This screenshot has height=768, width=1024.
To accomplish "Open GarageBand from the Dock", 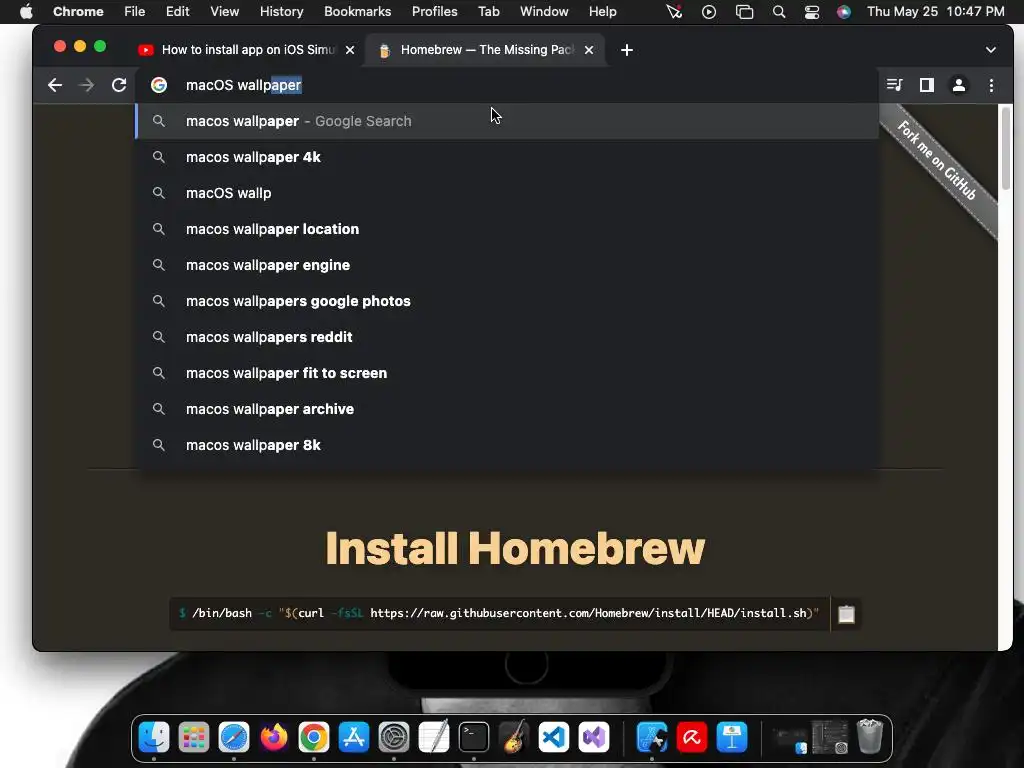I will [514, 738].
